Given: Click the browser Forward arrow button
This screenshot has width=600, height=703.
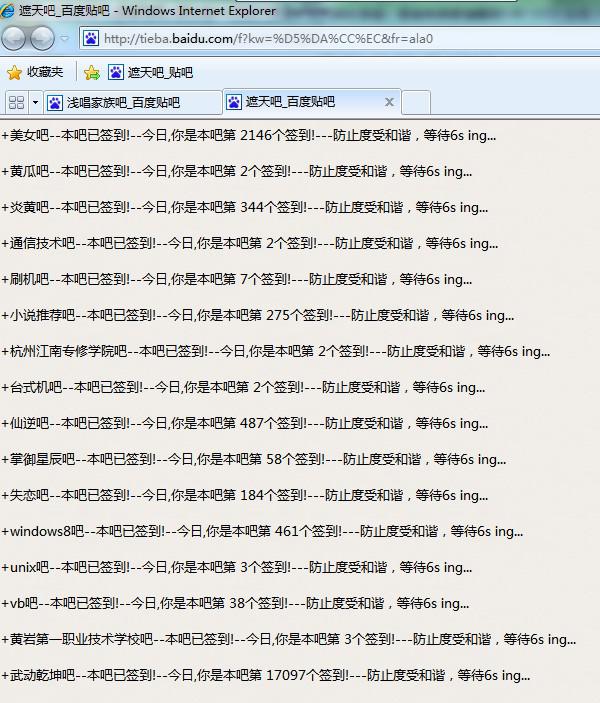Looking at the screenshot, I should click(x=42, y=39).
